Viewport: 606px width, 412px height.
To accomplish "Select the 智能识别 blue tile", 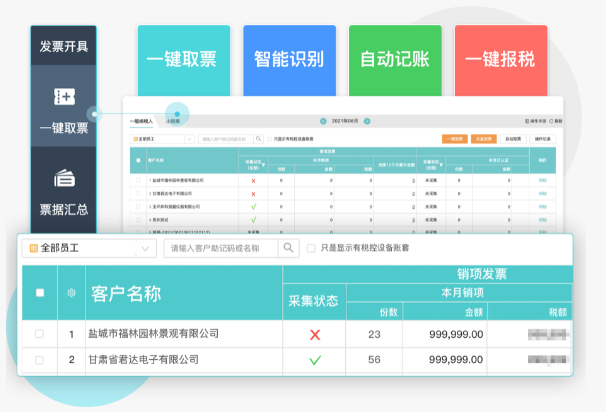I will pyautogui.click(x=289, y=60).
